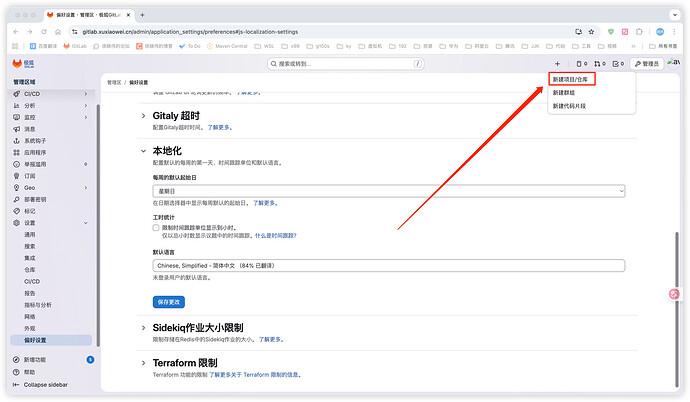Open the to-do list icon in header
Viewport: 690px width, 402px height.
(617, 64)
